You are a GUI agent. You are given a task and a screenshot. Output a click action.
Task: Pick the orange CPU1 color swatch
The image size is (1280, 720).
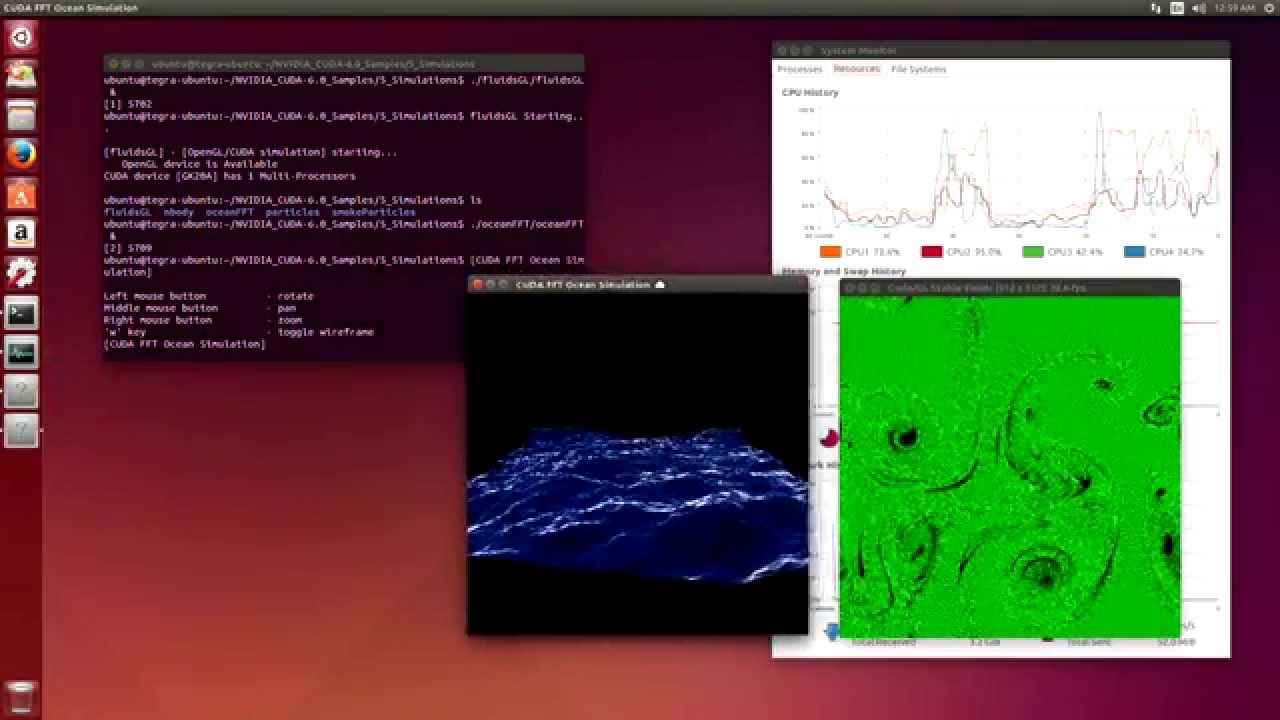830,252
